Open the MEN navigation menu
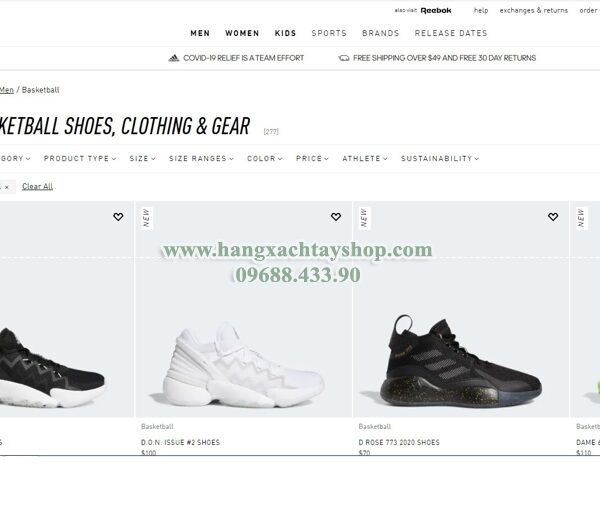The image size is (600, 514). pos(200,33)
